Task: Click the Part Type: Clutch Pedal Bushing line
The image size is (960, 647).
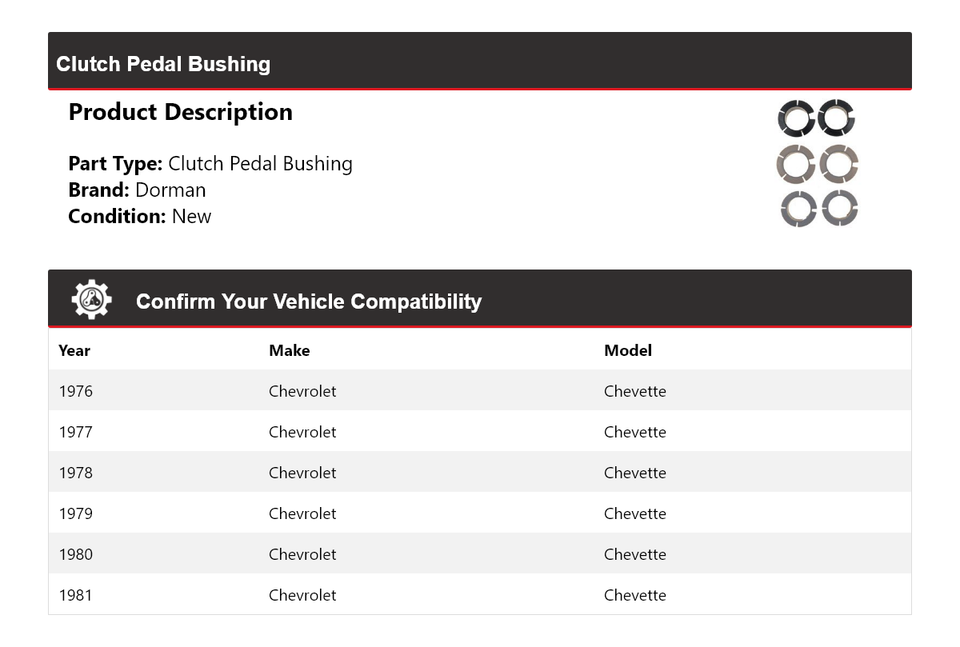Action: pos(210,164)
